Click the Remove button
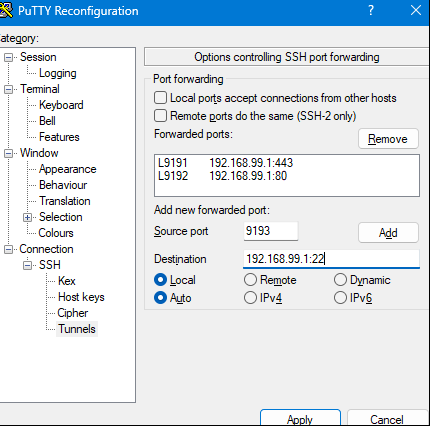Viewport: 430px width, 426px height. pos(388,139)
